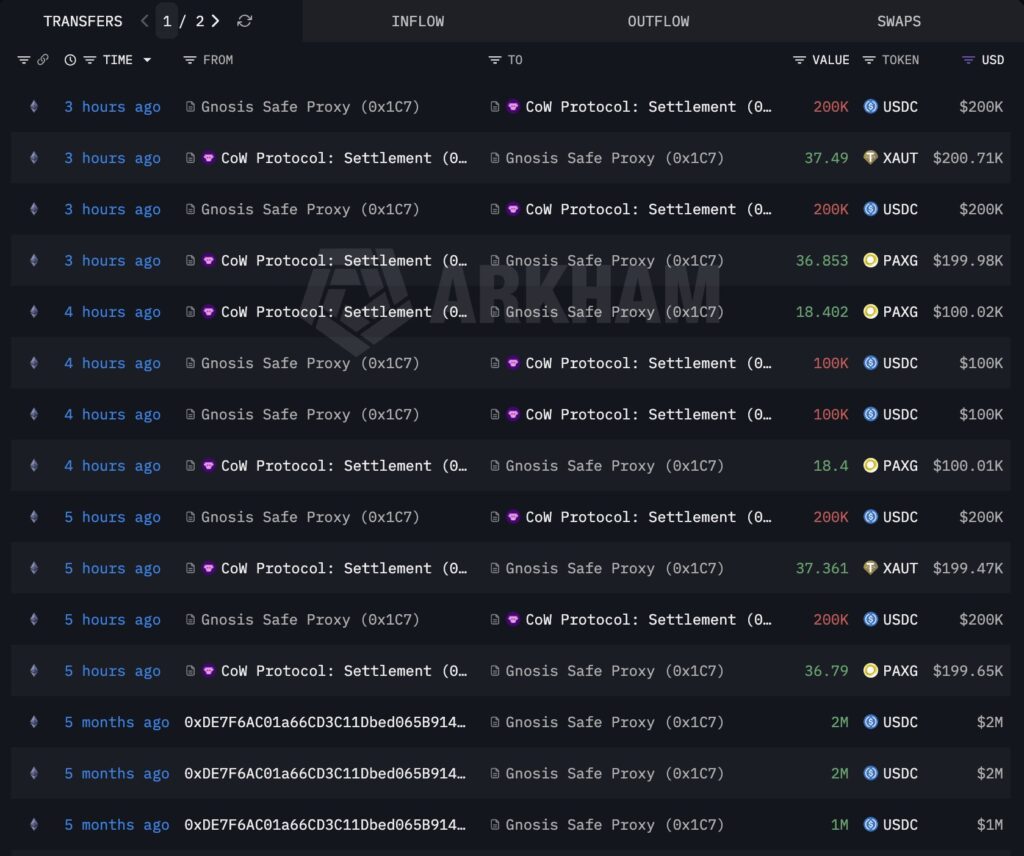The width and height of the screenshot is (1024, 856).
Task: Open CoW Protocol sender in 37.361 XAUT row
Action: (x=344, y=568)
